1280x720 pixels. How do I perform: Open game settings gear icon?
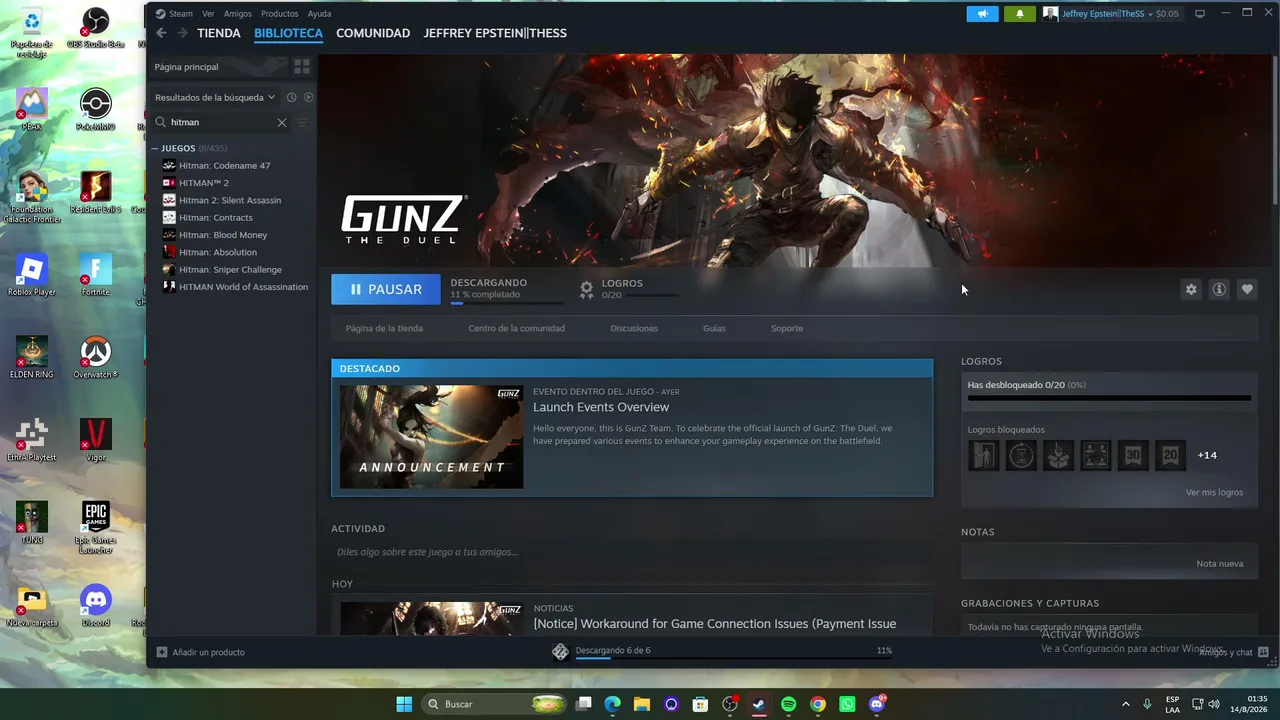1191,289
